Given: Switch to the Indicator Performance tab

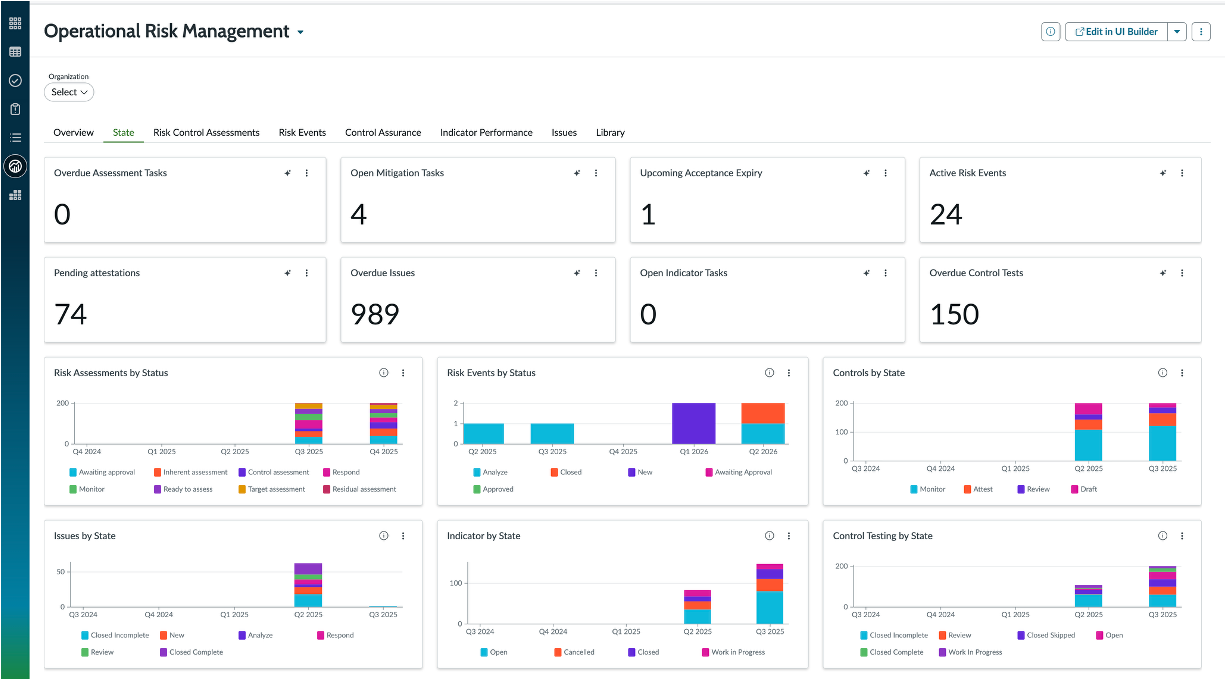Looking at the screenshot, I should point(486,133).
